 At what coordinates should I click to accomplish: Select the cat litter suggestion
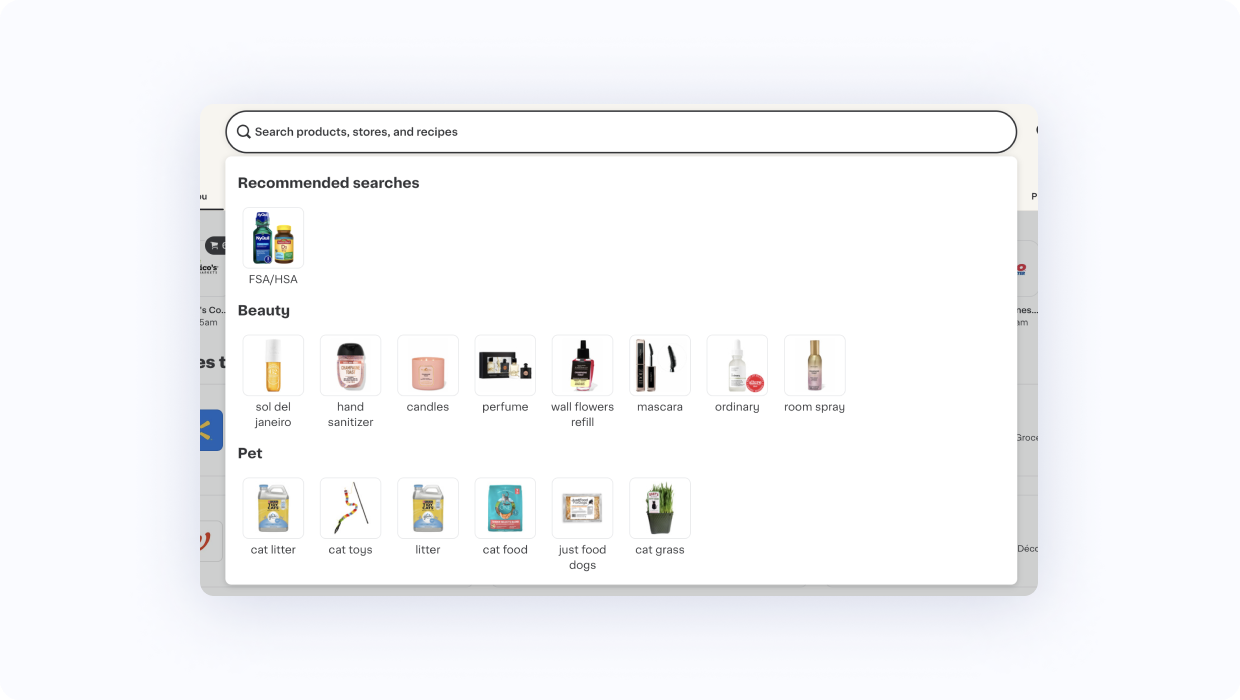click(273, 508)
